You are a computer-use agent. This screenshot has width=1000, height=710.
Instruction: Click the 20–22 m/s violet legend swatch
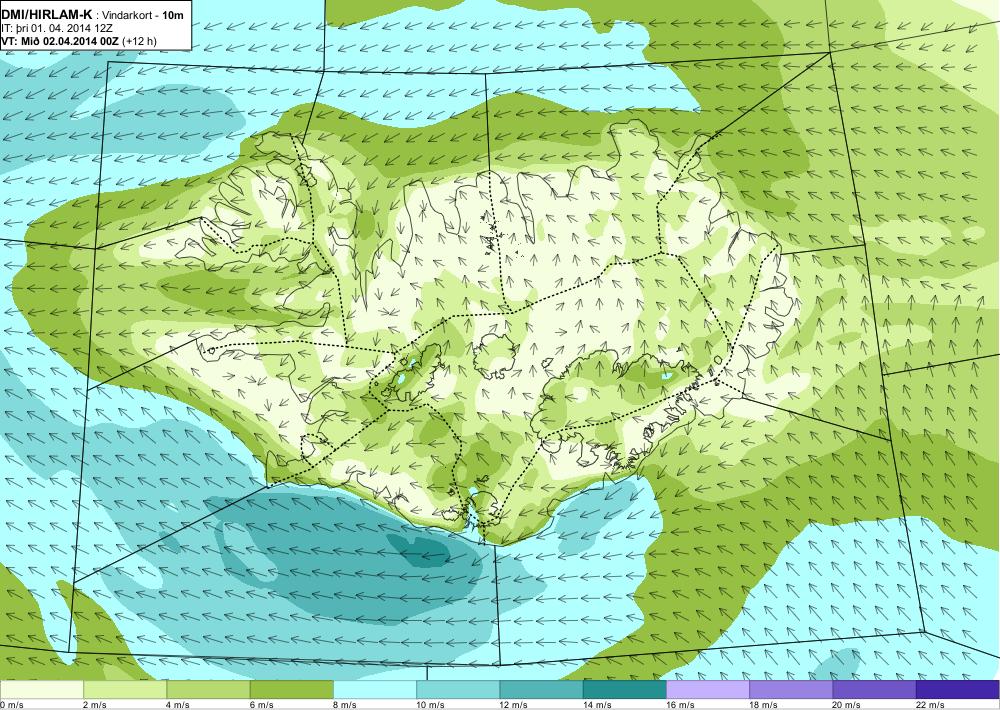(874, 690)
